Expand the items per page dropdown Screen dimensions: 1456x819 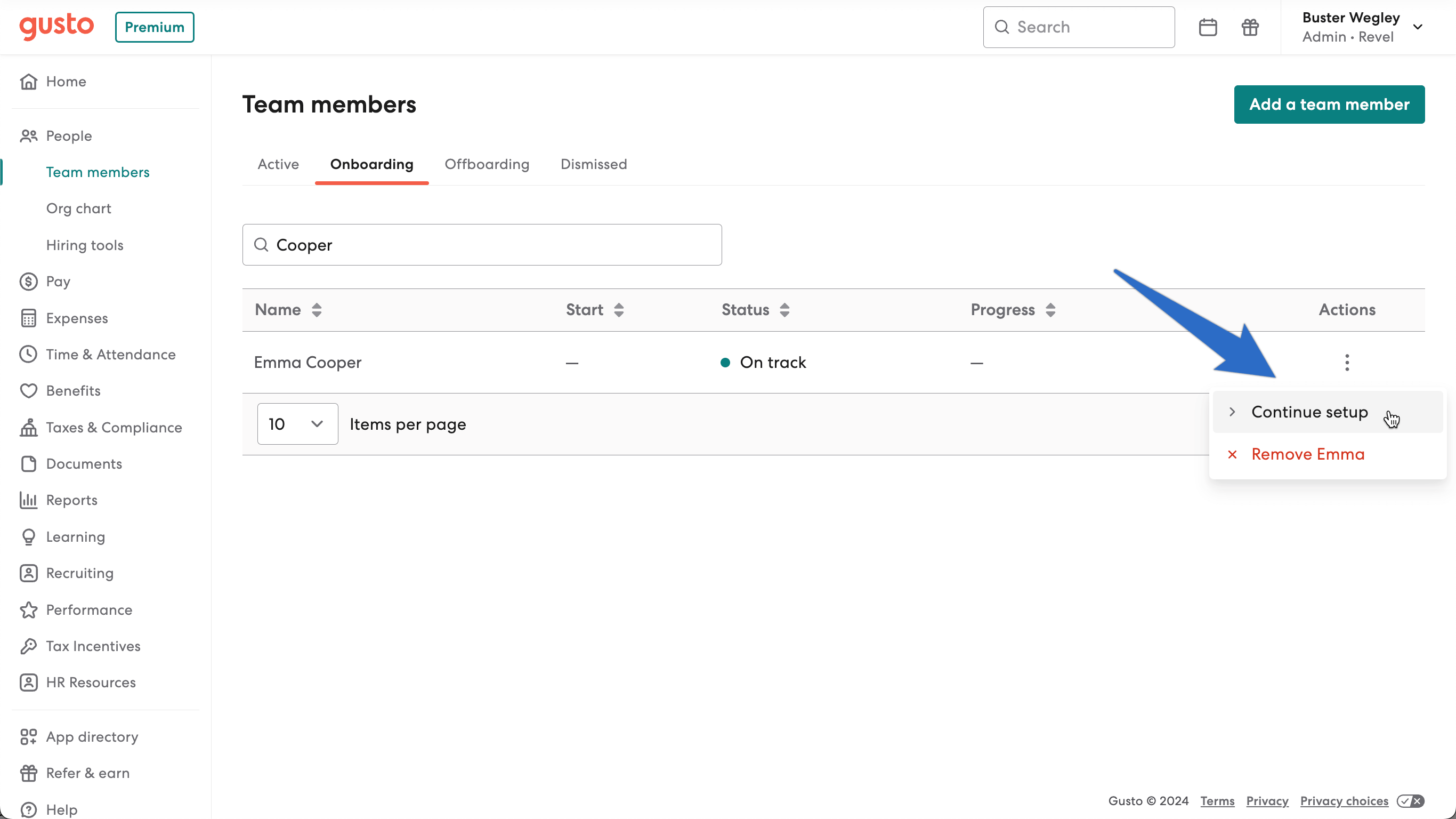pyautogui.click(x=296, y=423)
